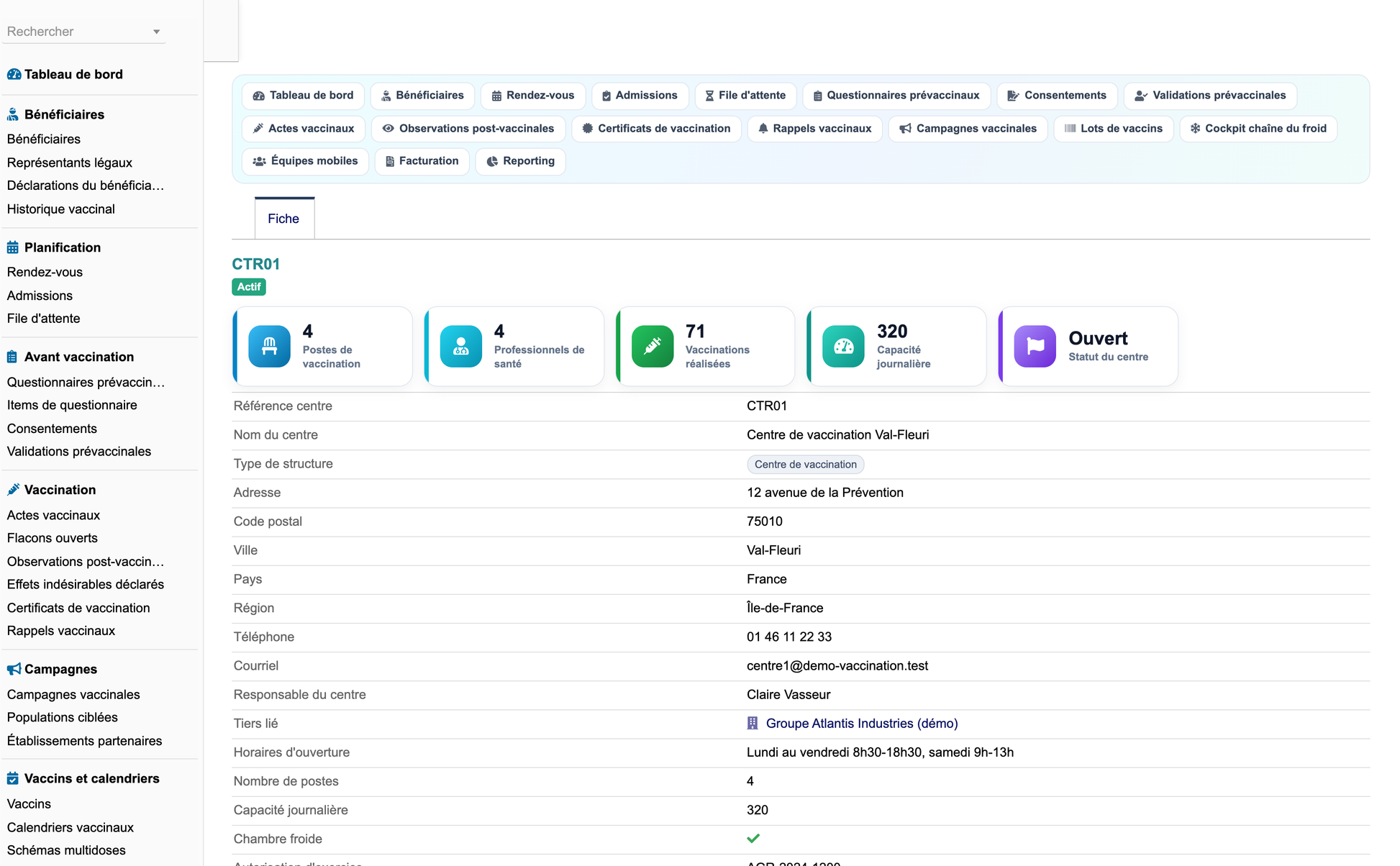Click the Campagnes megaphone icon in sidebar

click(14, 669)
